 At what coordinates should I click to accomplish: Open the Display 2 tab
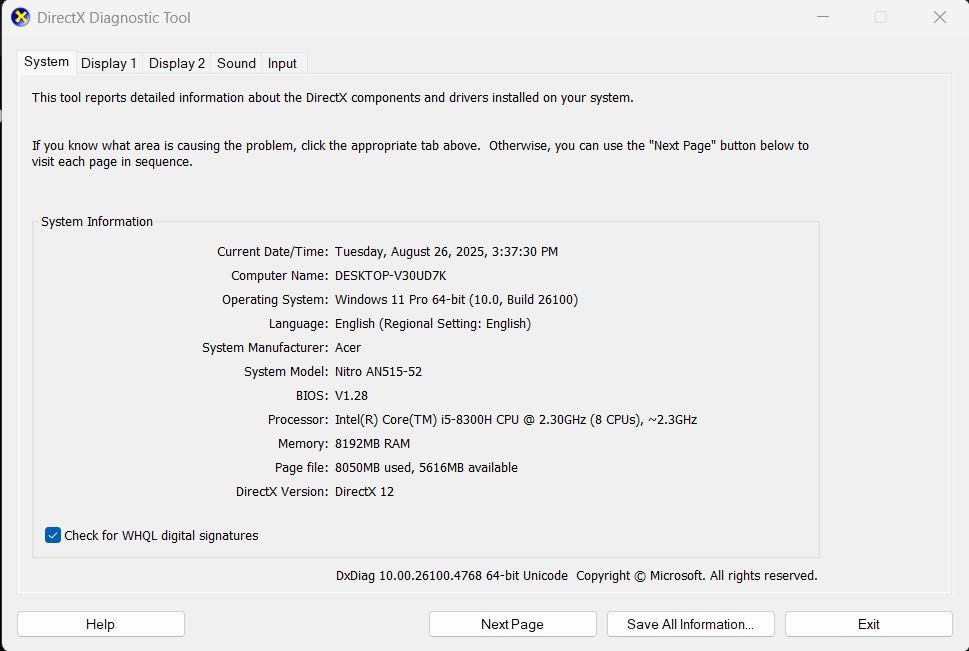(177, 63)
